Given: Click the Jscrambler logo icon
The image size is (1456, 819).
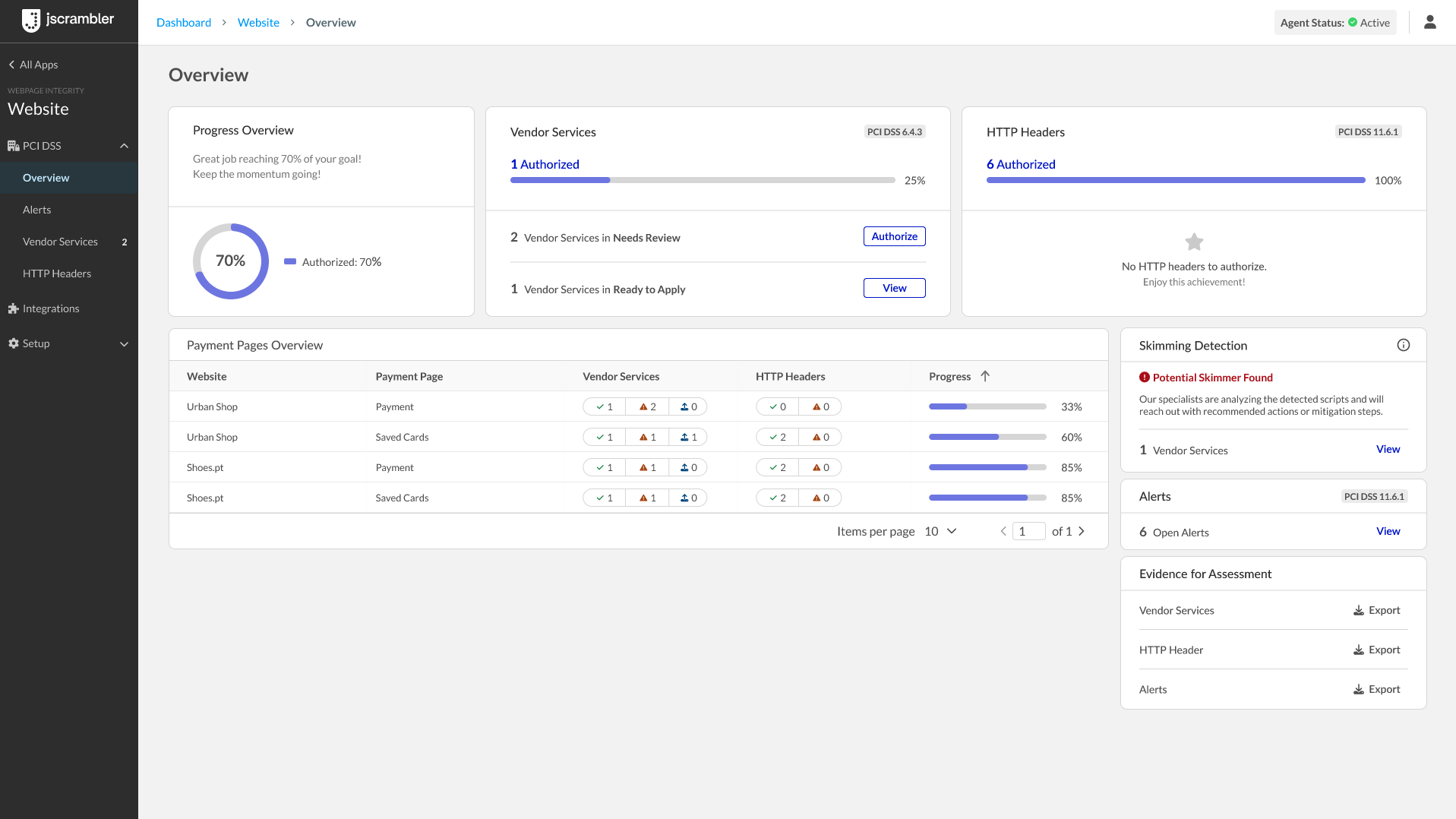Looking at the screenshot, I should click(31, 21).
